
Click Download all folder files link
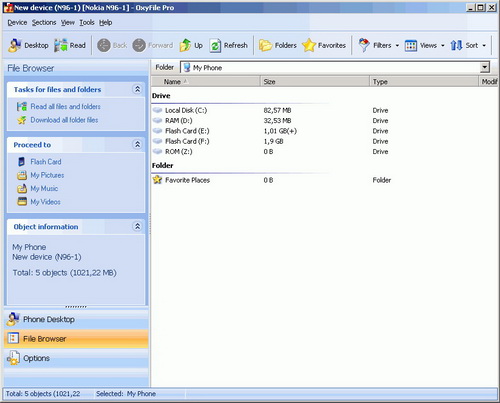click(64, 120)
